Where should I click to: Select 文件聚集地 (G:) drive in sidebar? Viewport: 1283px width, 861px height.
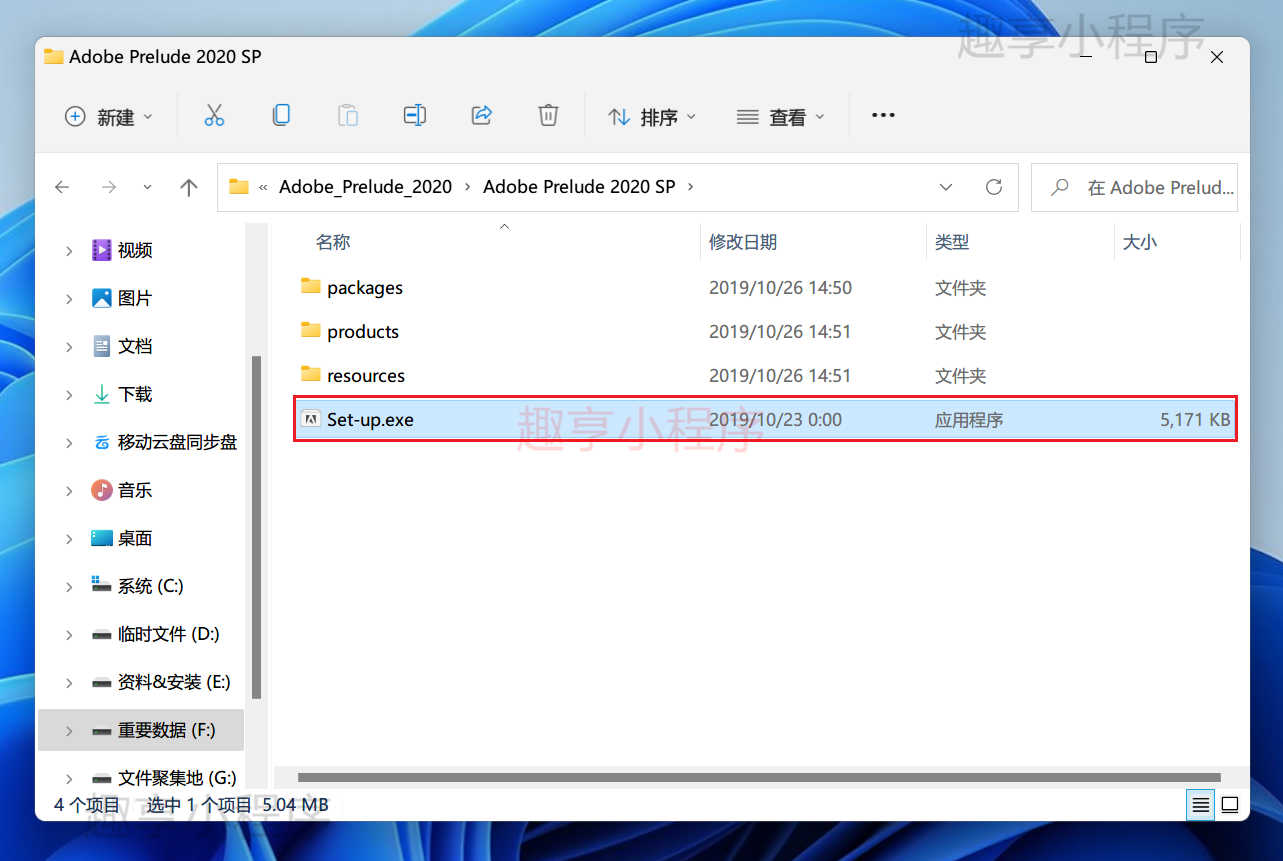pyautogui.click(x=177, y=778)
